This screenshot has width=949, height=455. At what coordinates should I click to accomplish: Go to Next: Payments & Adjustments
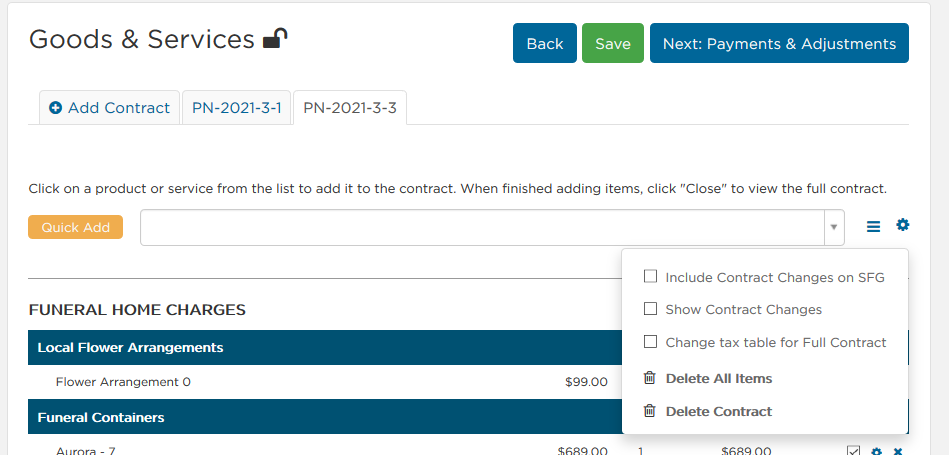pos(780,44)
